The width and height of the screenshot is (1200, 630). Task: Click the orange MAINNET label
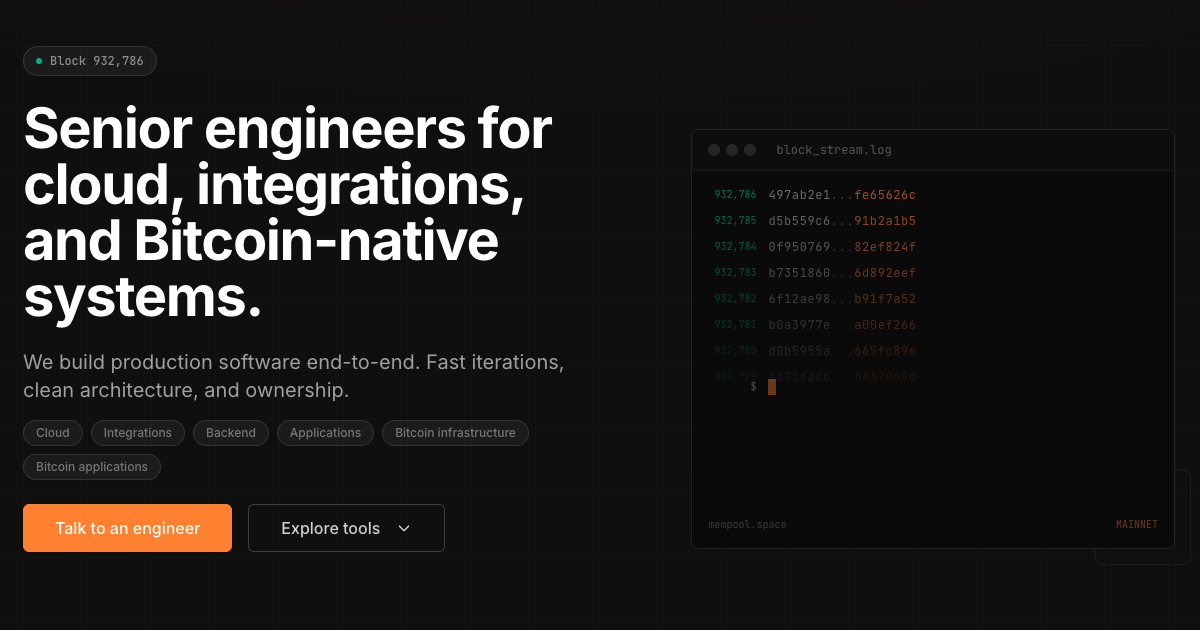(1136, 525)
